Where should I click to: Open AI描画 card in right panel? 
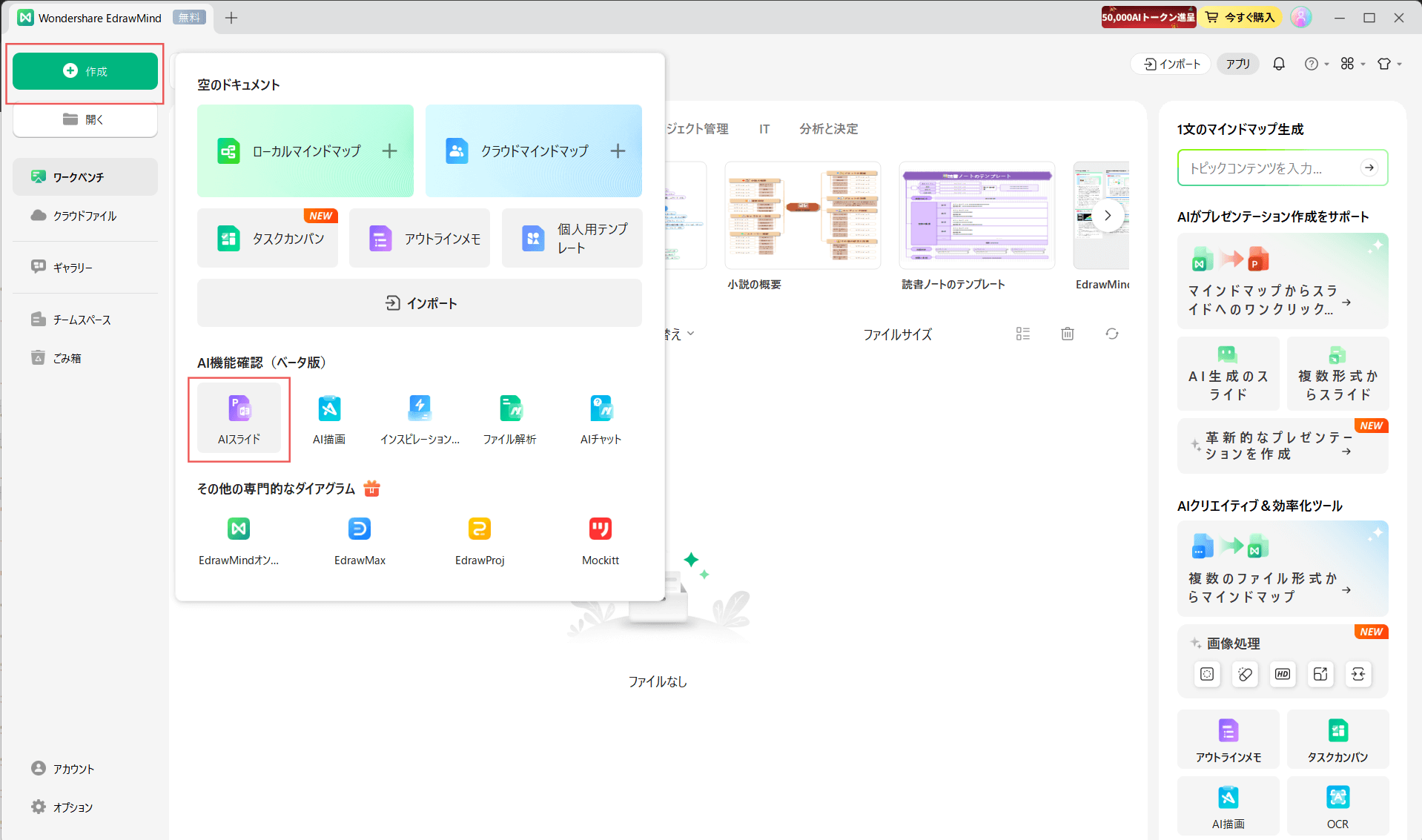point(1228,806)
